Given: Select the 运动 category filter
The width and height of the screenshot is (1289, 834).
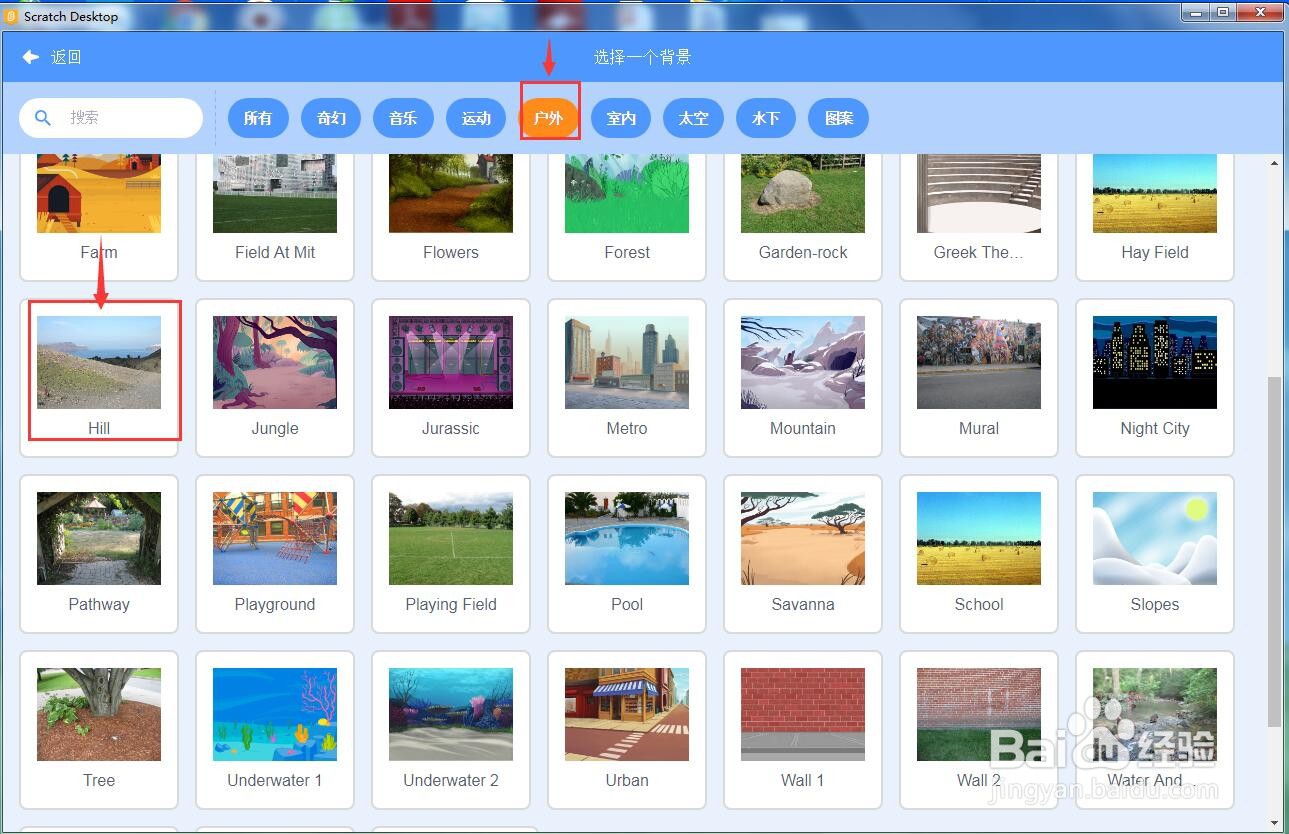Looking at the screenshot, I should (476, 118).
